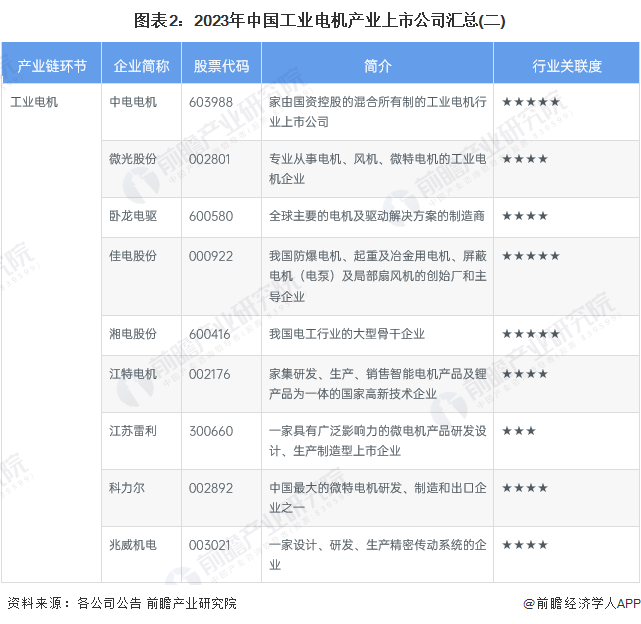Click the description '全球主要的电机及驱动解决方案的制造商'
Viewport: 641px width, 624px height.
click(x=377, y=215)
